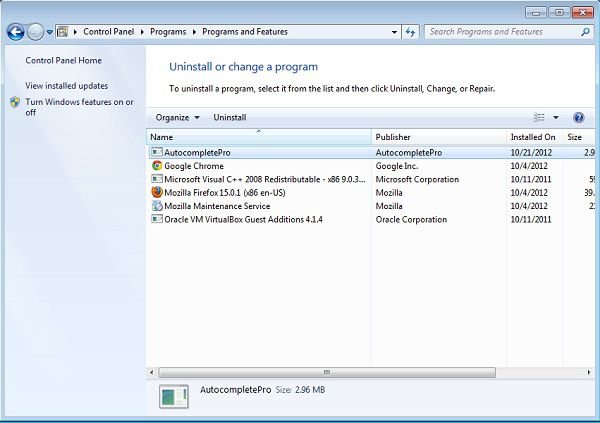Click the 2.96 MB size in details pane
600x423 pixels.
(310, 390)
